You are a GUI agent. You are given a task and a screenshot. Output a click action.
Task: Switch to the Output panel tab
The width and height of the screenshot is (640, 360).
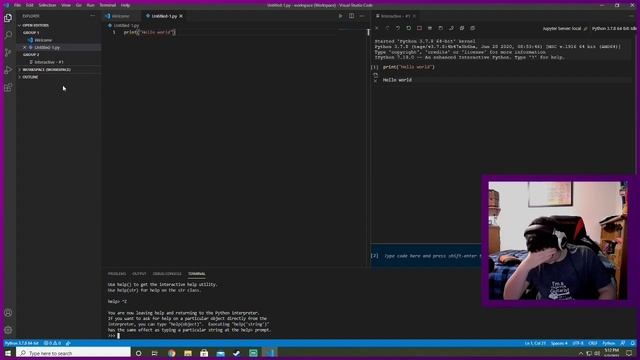point(139,273)
